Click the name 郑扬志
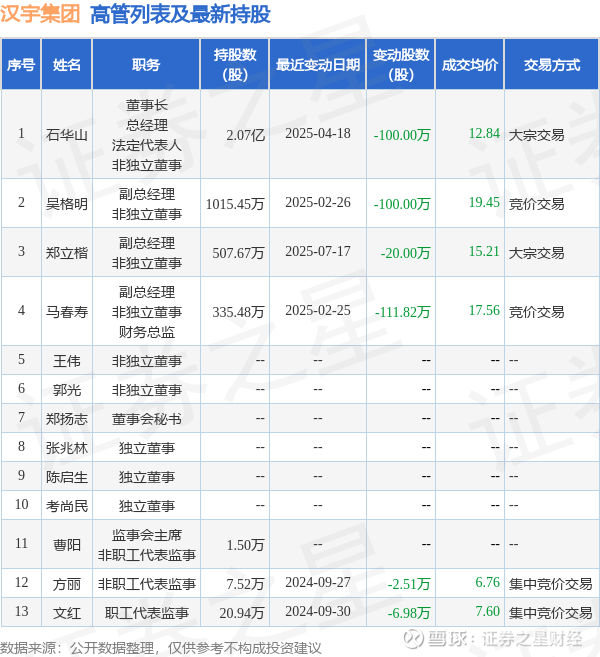 click(x=67, y=419)
